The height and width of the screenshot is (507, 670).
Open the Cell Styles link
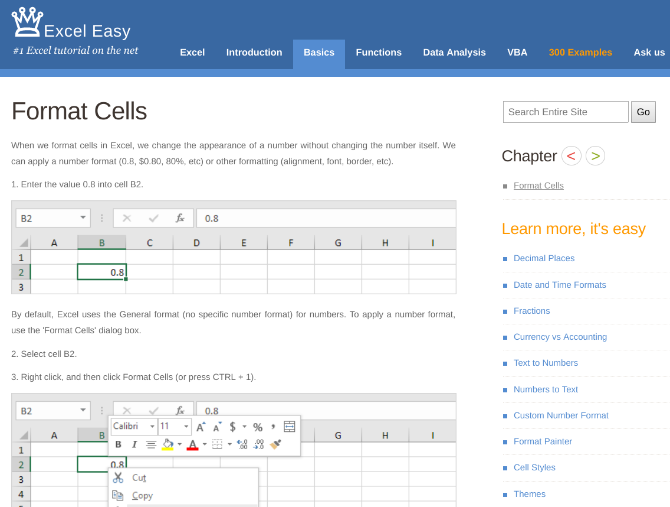click(x=534, y=467)
